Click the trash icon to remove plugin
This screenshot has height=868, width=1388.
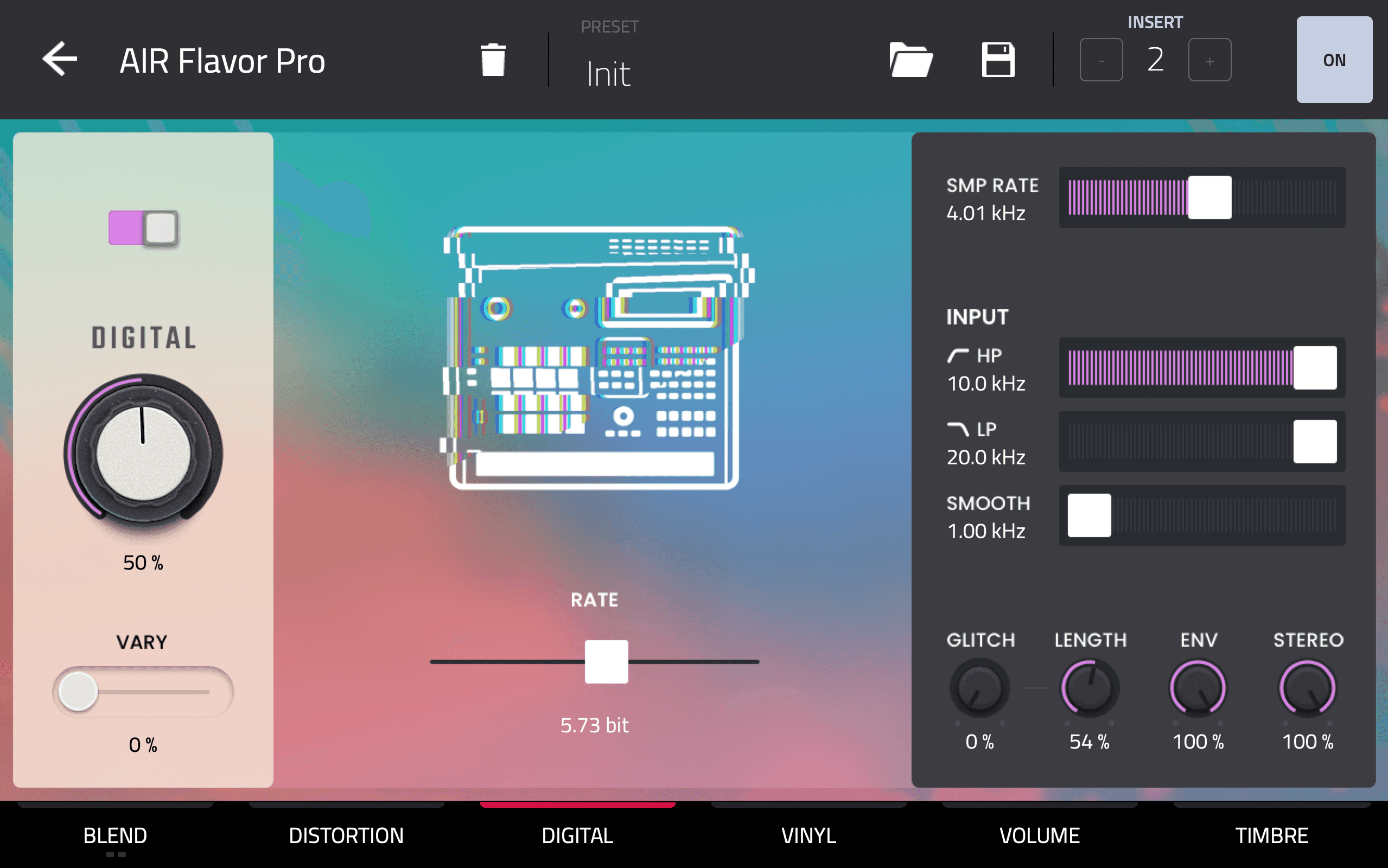click(493, 60)
